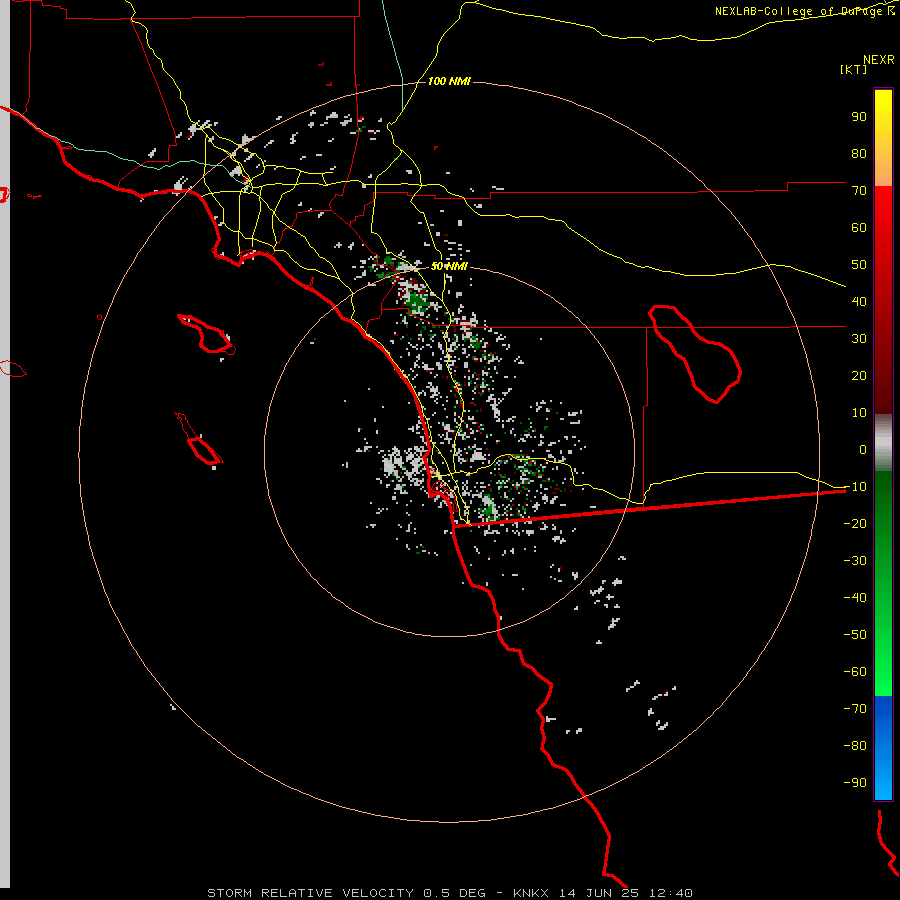Click the -70 value on the velocity scale
This screenshot has height=900, width=900.
(855, 709)
